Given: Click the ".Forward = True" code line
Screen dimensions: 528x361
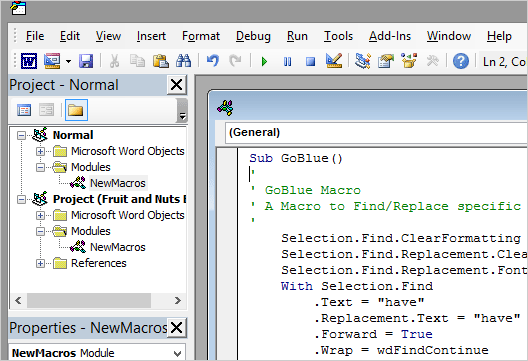Looking at the screenshot, I should point(373,334).
